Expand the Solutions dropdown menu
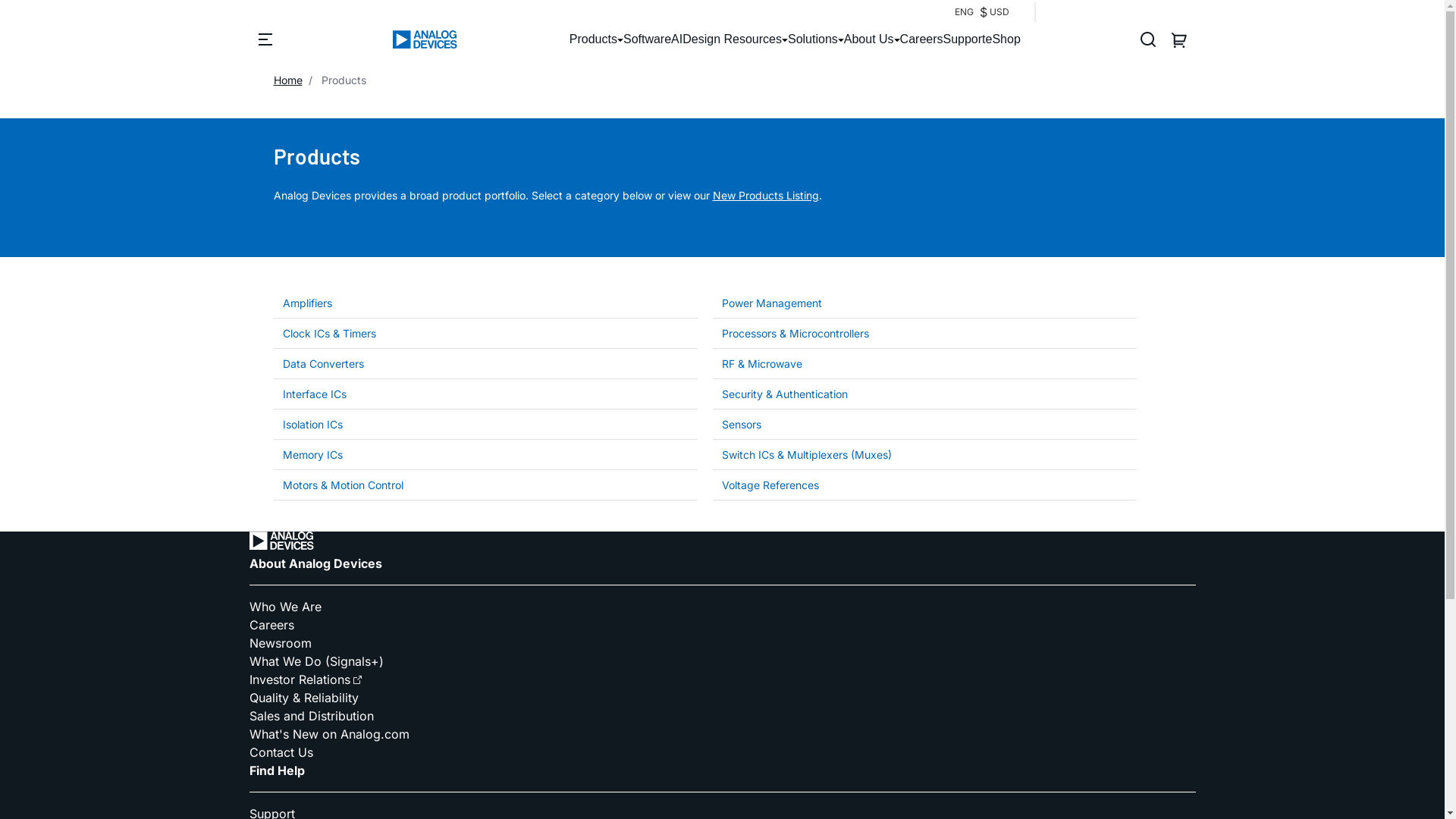The height and width of the screenshot is (819, 1456). (x=814, y=39)
